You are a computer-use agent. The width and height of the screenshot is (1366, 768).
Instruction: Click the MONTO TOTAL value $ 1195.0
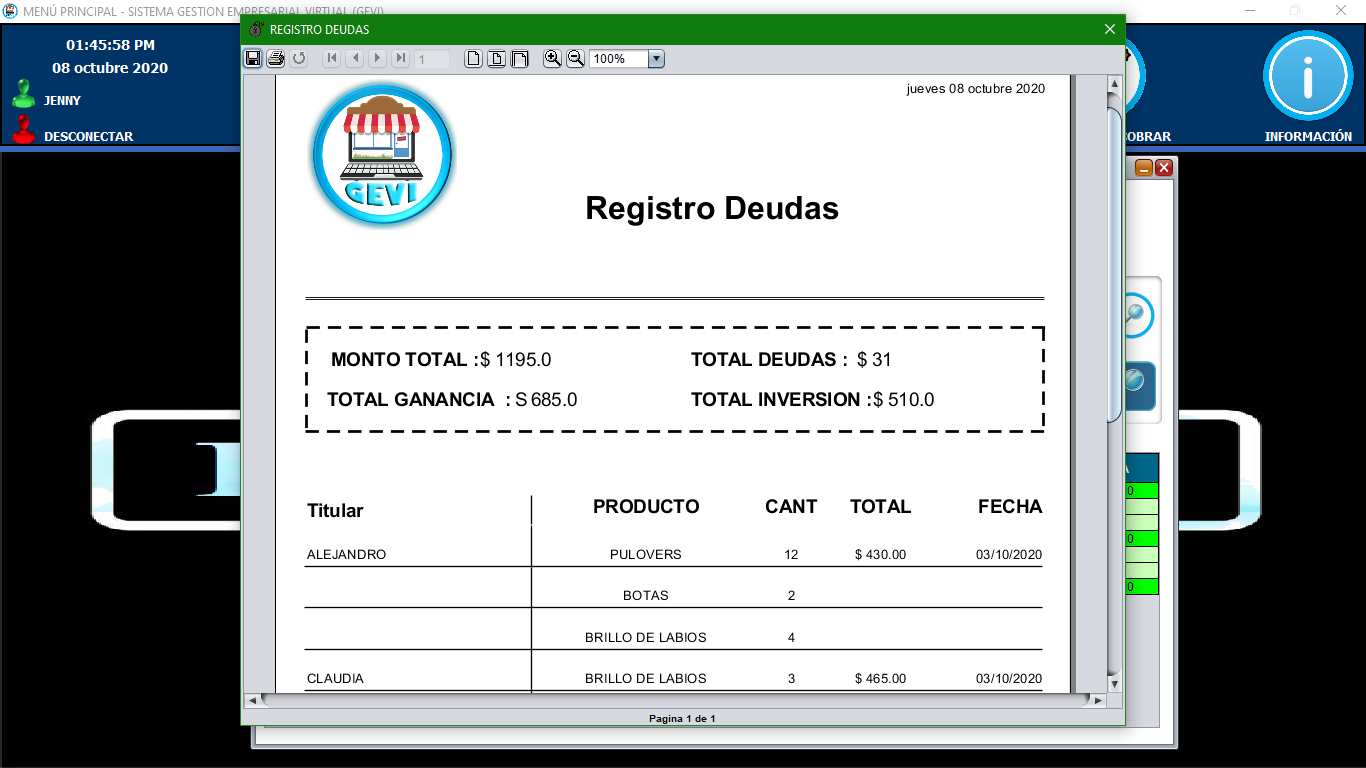pyautogui.click(x=515, y=360)
